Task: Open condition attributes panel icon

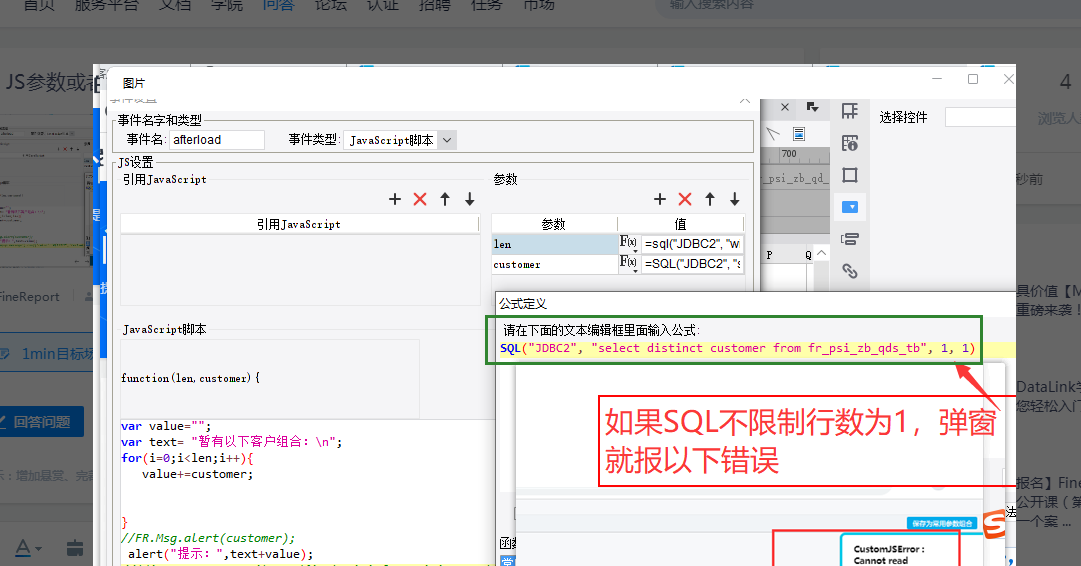Action: pos(850,239)
